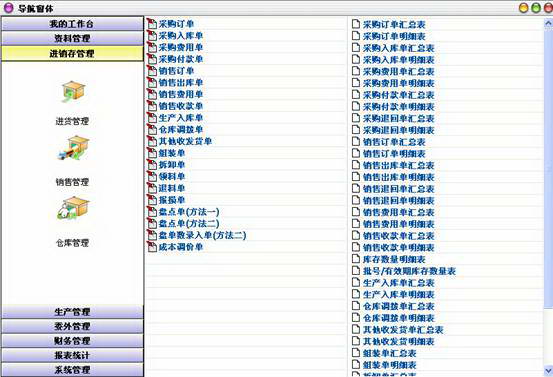Screen dimensions: 553x377
Task: Open the 盘点单(方法一) link
Action: pyautogui.click(x=189, y=212)
